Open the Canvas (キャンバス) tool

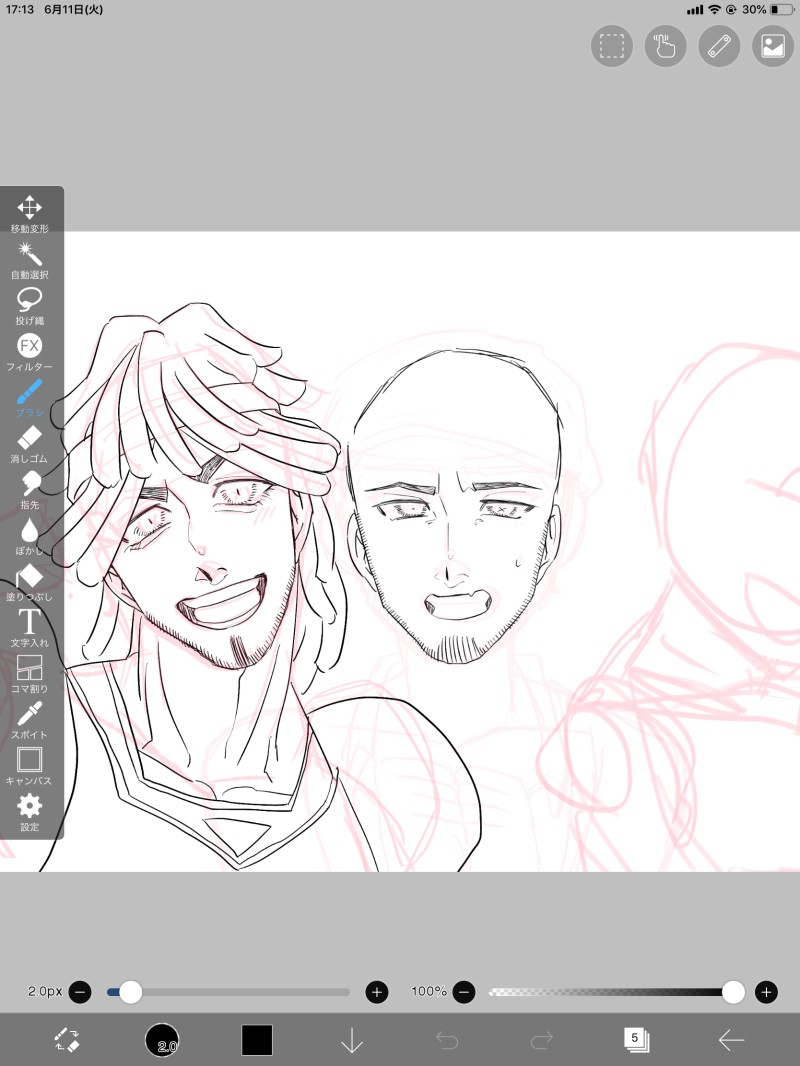click(x=29, y=766)
